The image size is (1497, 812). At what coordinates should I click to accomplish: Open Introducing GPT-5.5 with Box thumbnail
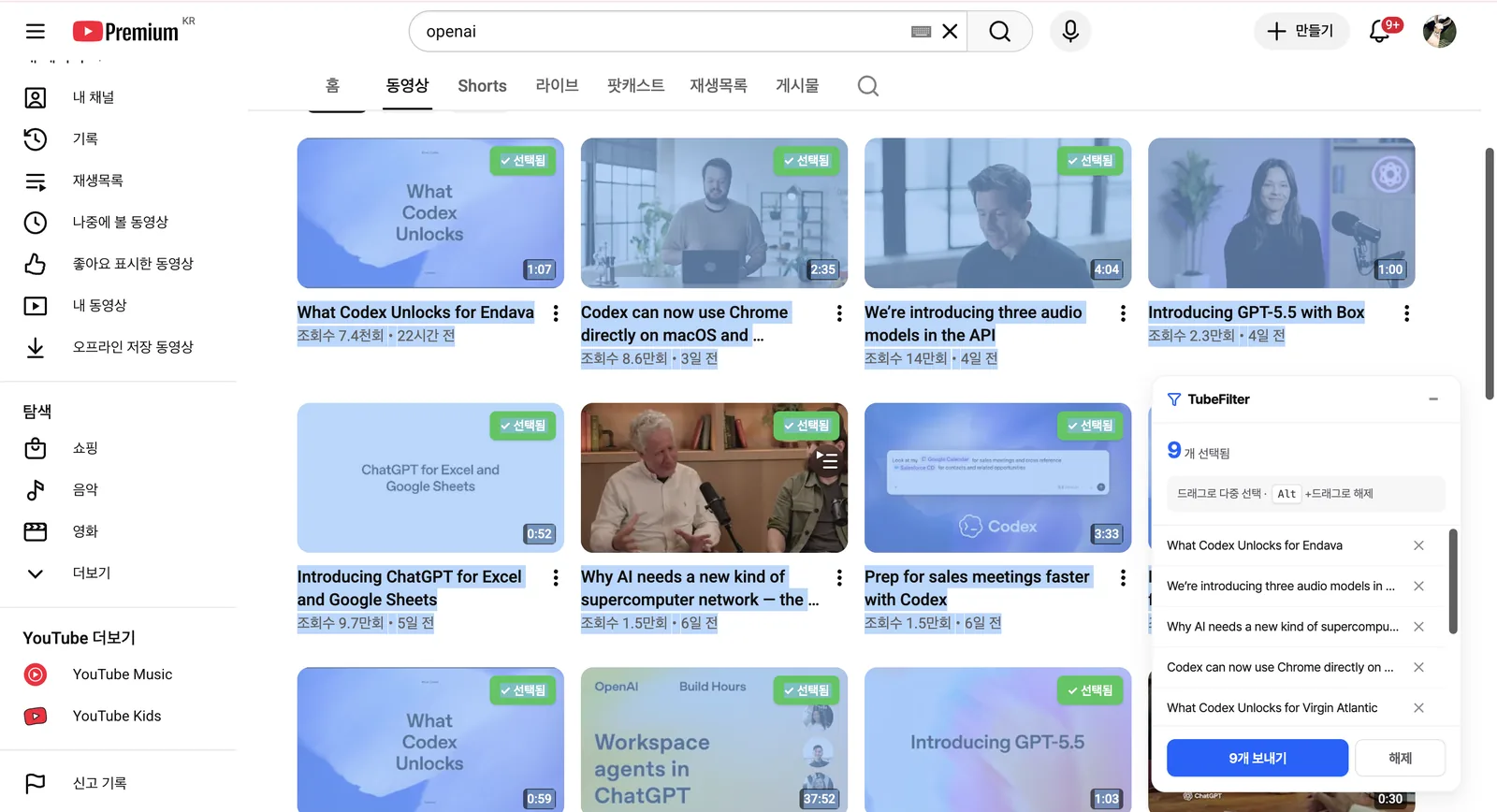pos(1281,213)
